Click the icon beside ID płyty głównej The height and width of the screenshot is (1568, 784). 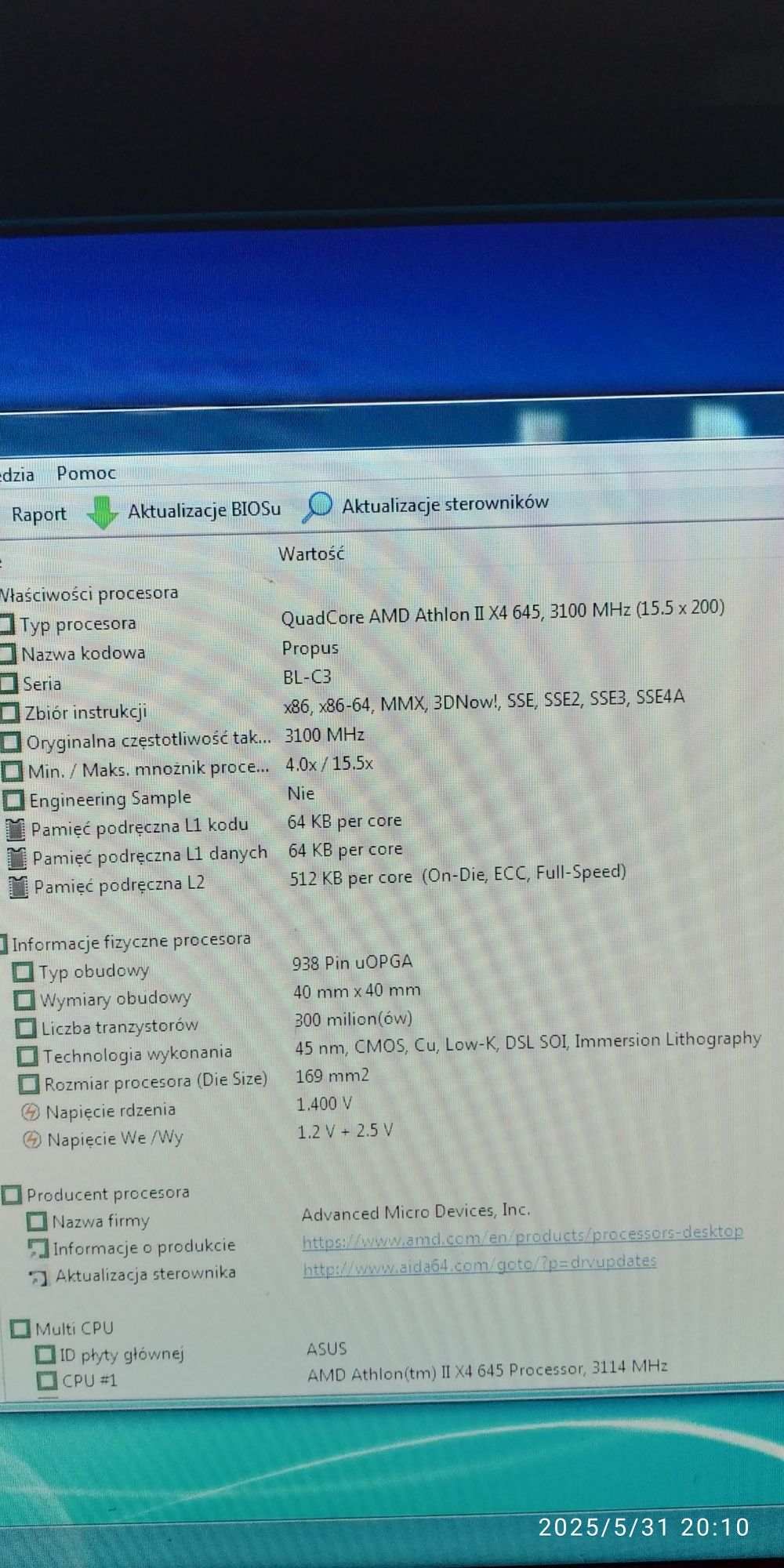click(46, 1355)
